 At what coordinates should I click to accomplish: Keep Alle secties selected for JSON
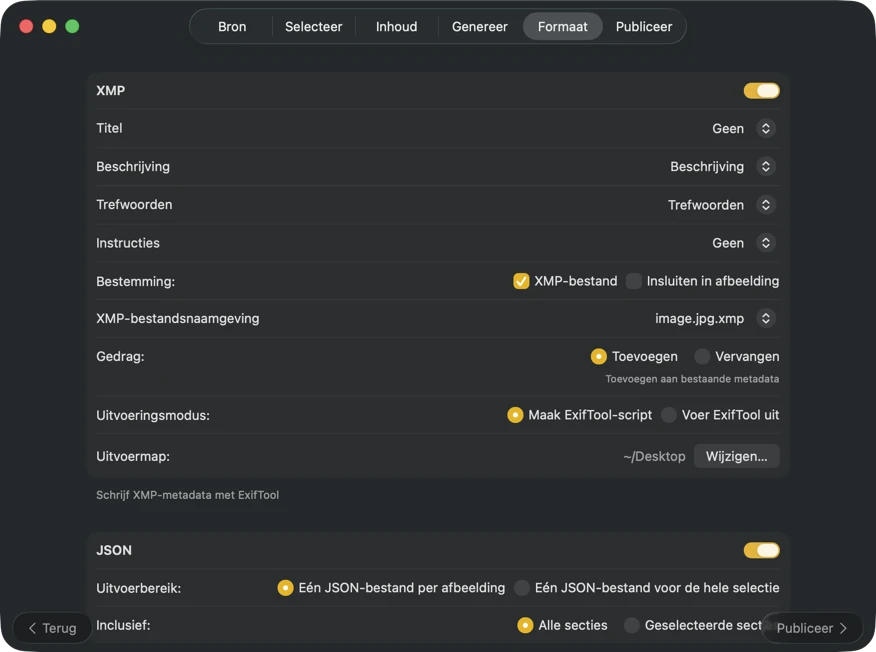coord(525,625)
